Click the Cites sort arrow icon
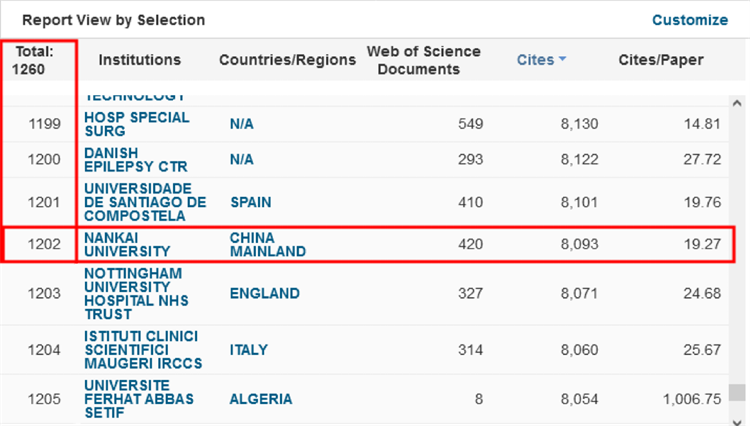This screenshot has height=426, width=750. tap(562, 60)
